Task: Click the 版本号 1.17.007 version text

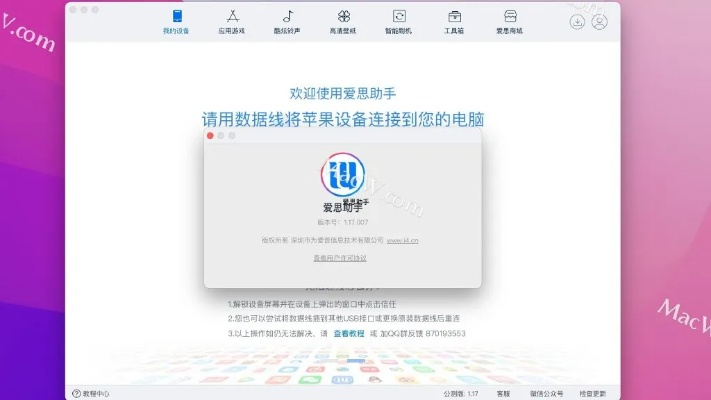Action: (x=343, y=222)
